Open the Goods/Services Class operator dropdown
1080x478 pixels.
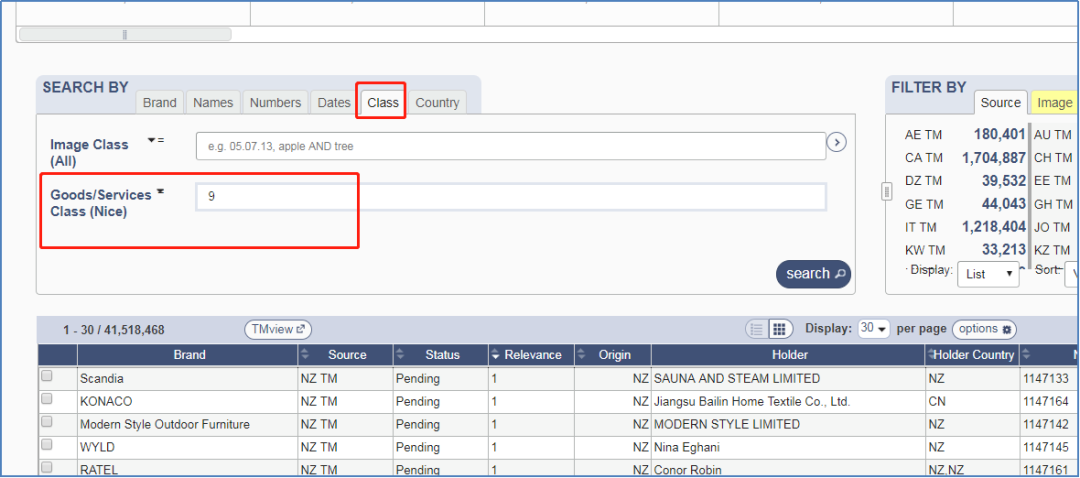pos(160,191)
